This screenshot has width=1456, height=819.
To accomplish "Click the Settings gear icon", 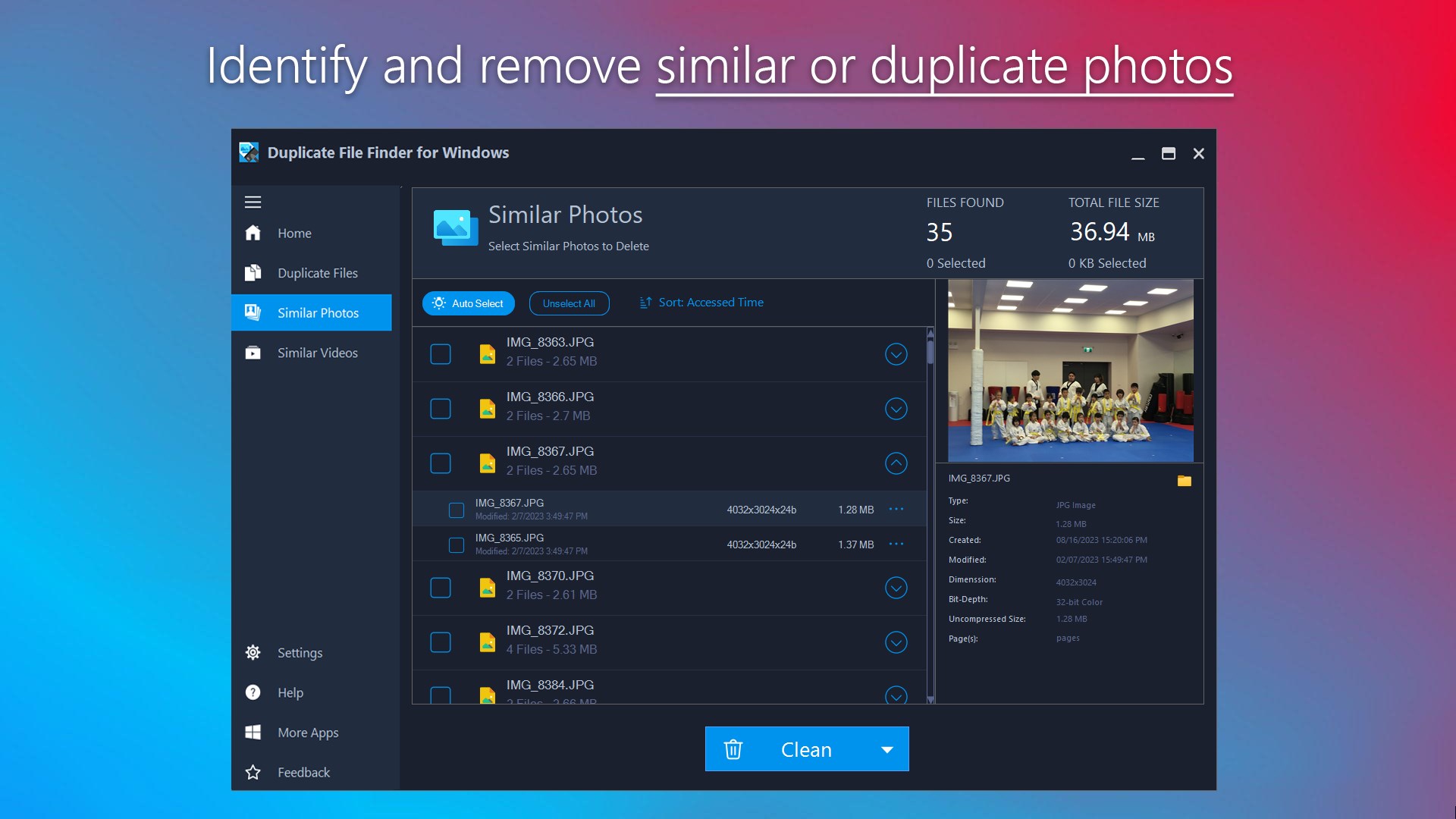I will tap(253, 653).
